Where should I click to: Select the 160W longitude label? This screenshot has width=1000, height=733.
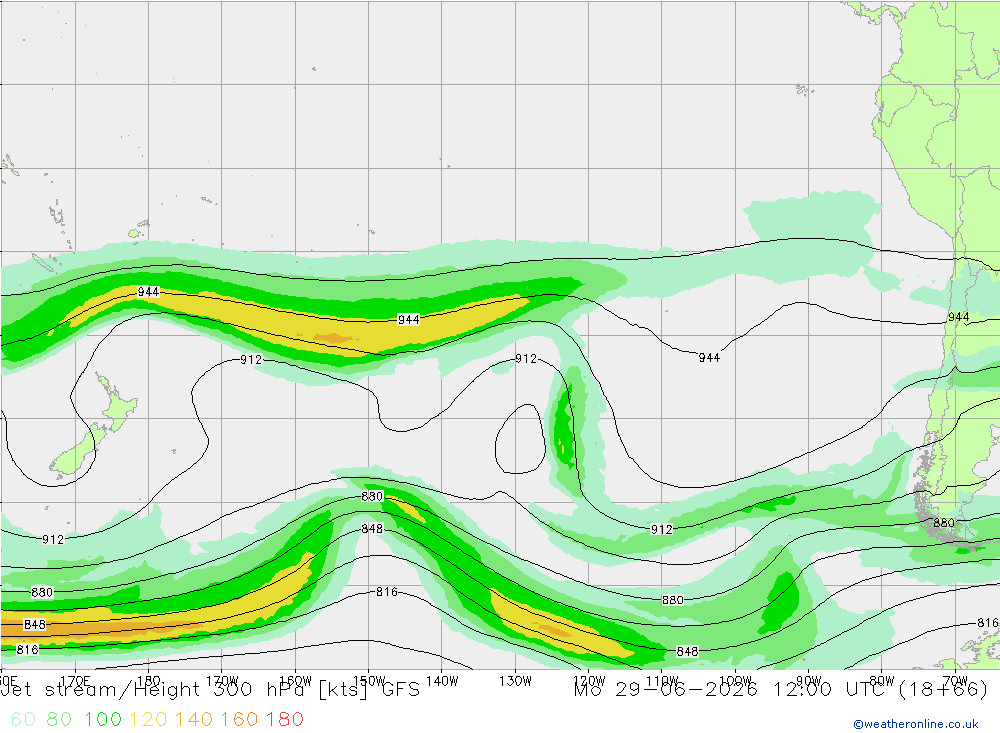[295, 681]
